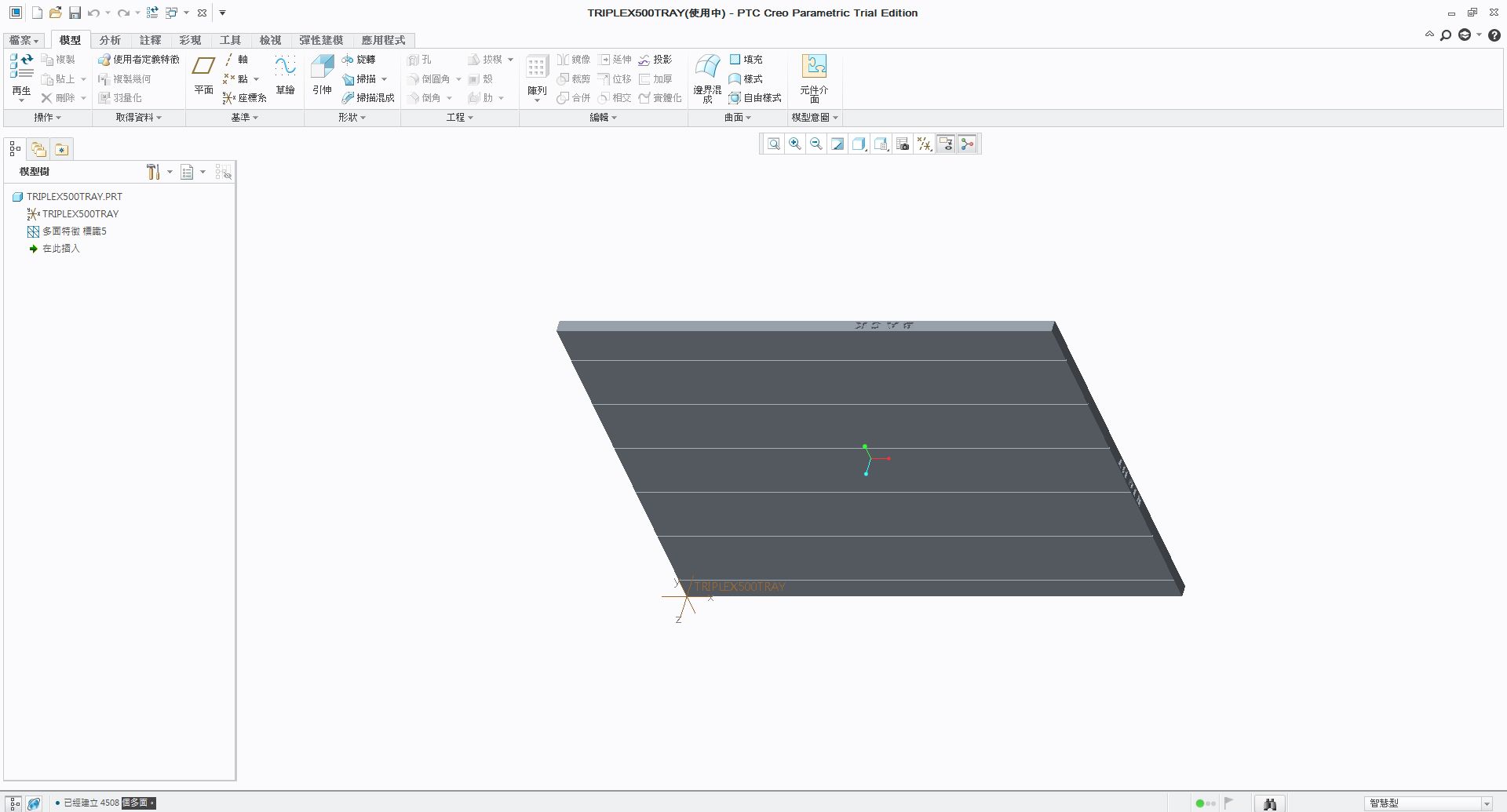Click the regeneration status green indicator
The height and width of the screenshot is (812, 1507).
coord(1200,803)
